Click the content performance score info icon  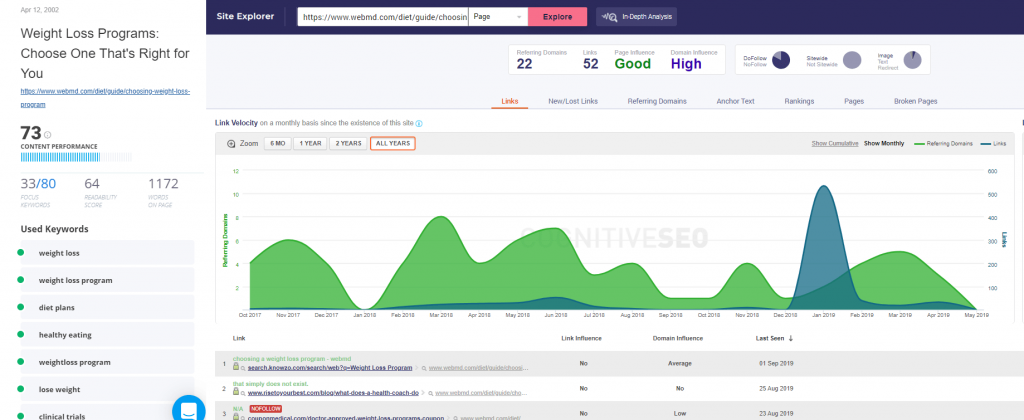pyautogui.click(x=48, y=135)
